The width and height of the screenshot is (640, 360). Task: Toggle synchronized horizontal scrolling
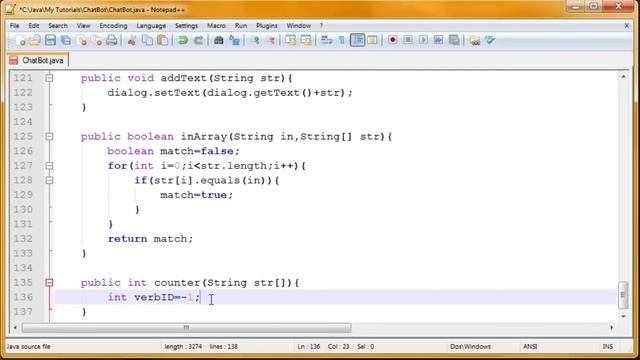[x=306, y=40]
